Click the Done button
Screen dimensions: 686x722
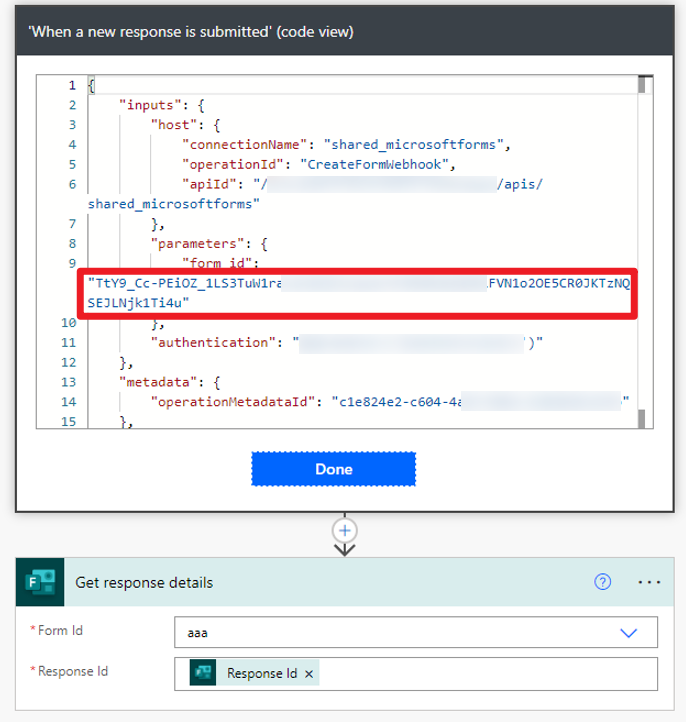coord(333,469)
